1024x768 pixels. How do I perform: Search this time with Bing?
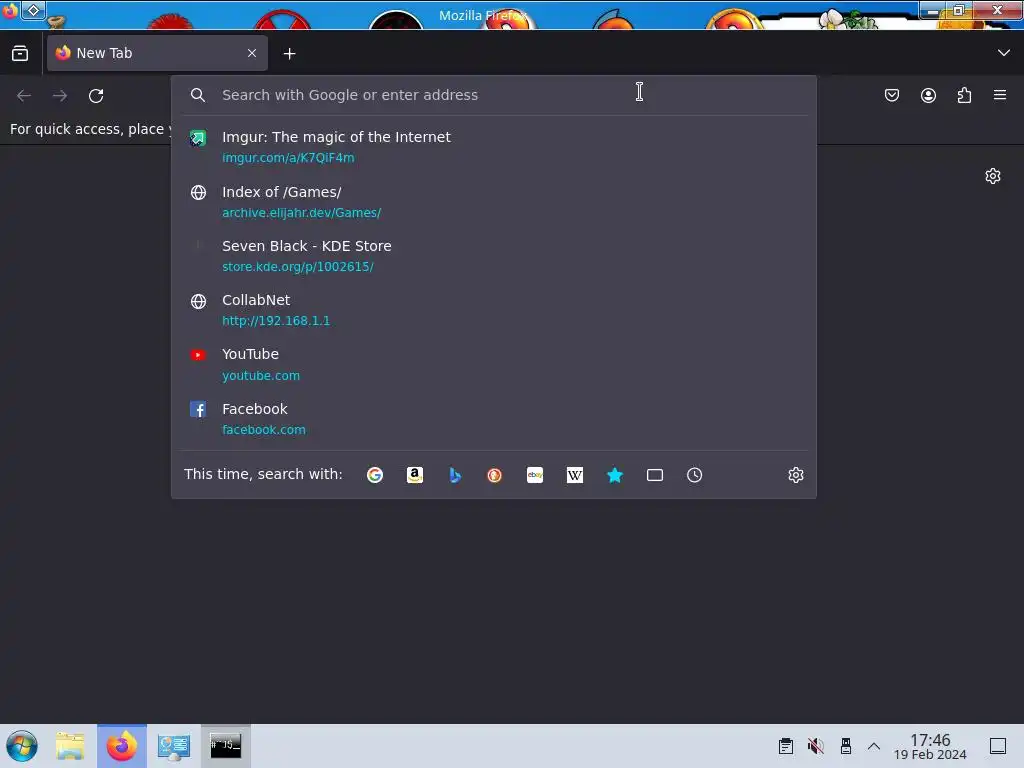[455, 475]
